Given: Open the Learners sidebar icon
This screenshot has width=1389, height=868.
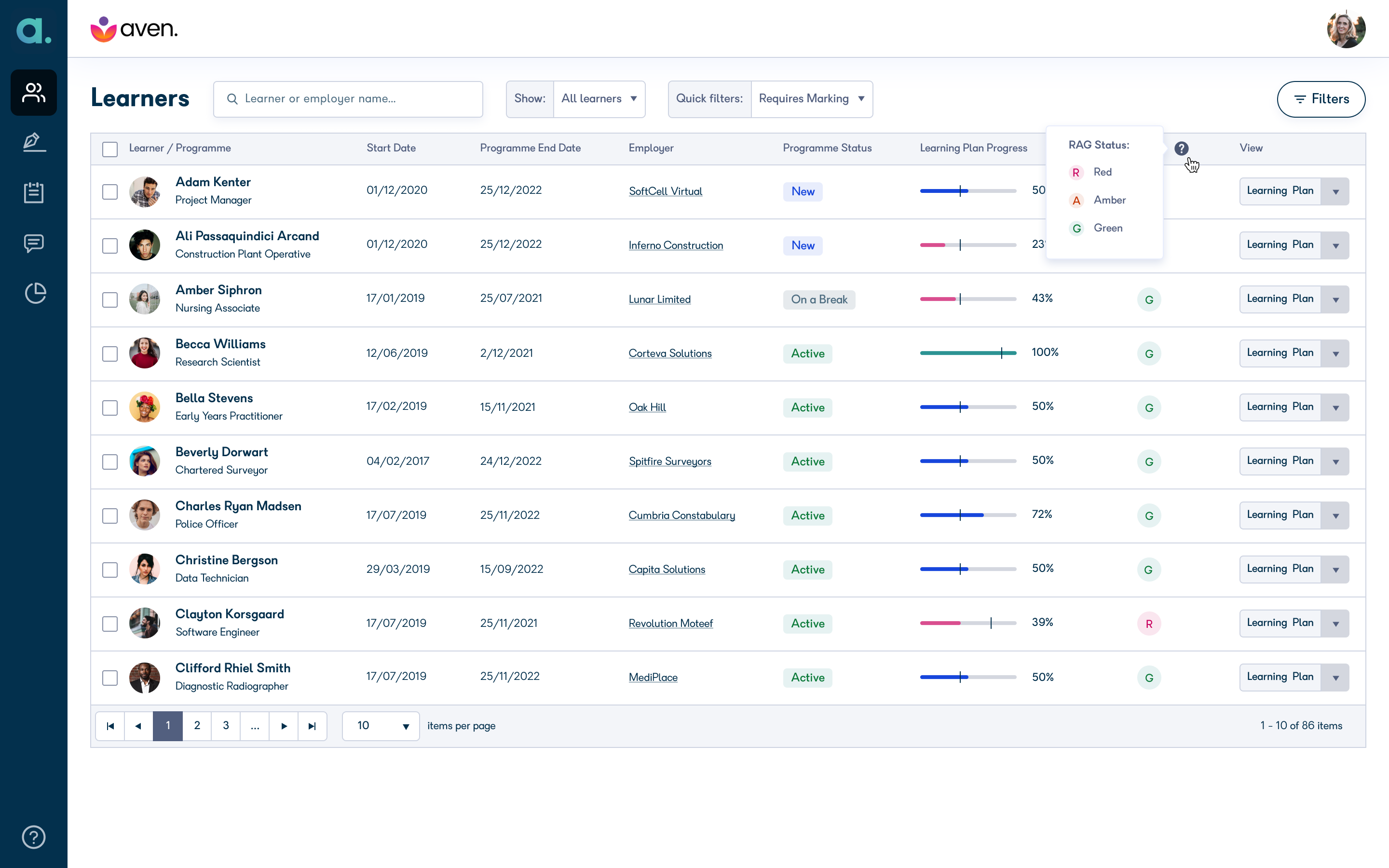Looking at the screenshot, I should click(34, 93).
